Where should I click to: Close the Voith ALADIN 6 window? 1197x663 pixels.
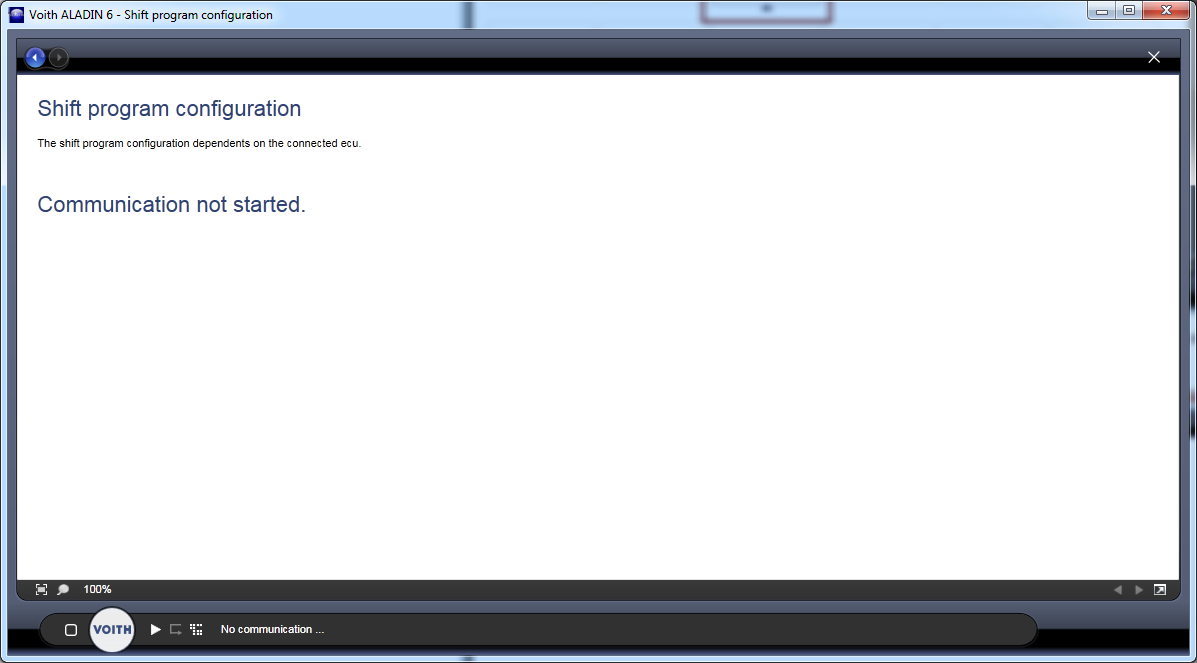point(1166,11)
